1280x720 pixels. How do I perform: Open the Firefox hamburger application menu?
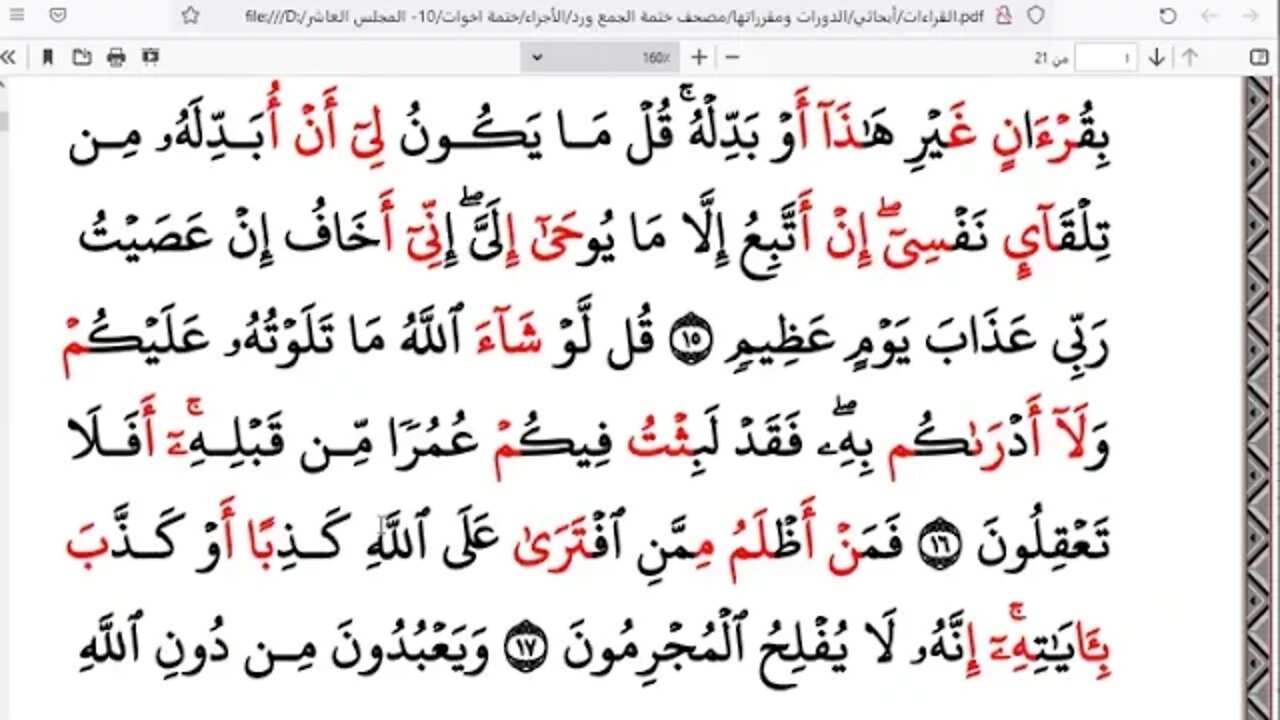point(17,16)
